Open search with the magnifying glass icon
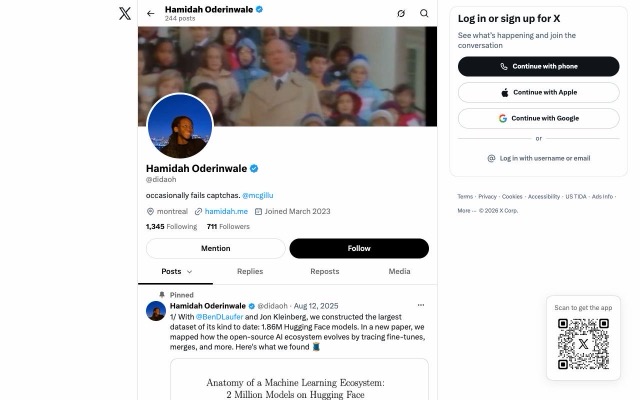640x400 pixels. pos(424,13)
